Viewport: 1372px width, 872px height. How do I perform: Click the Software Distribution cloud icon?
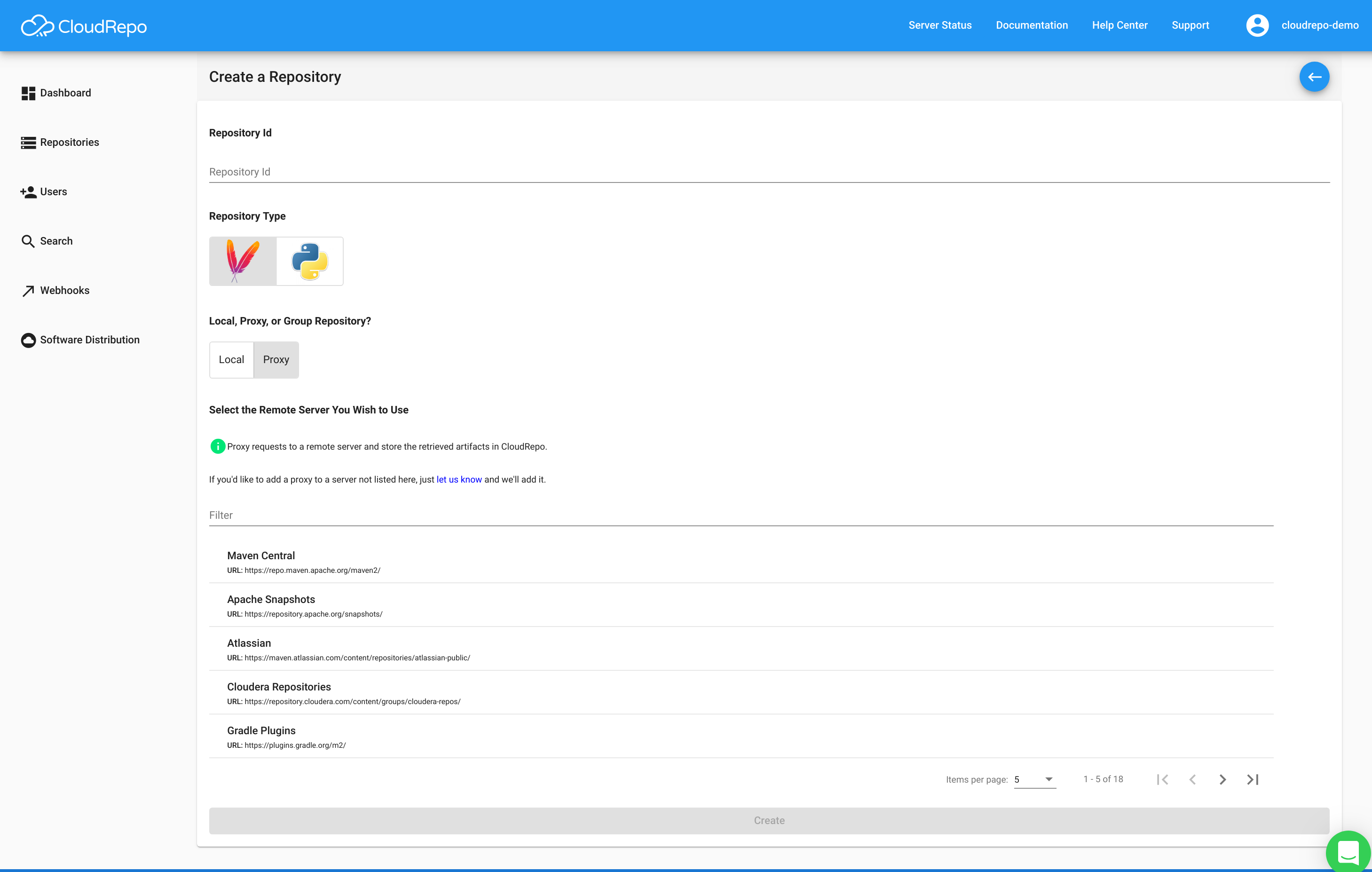click(28, 340)
